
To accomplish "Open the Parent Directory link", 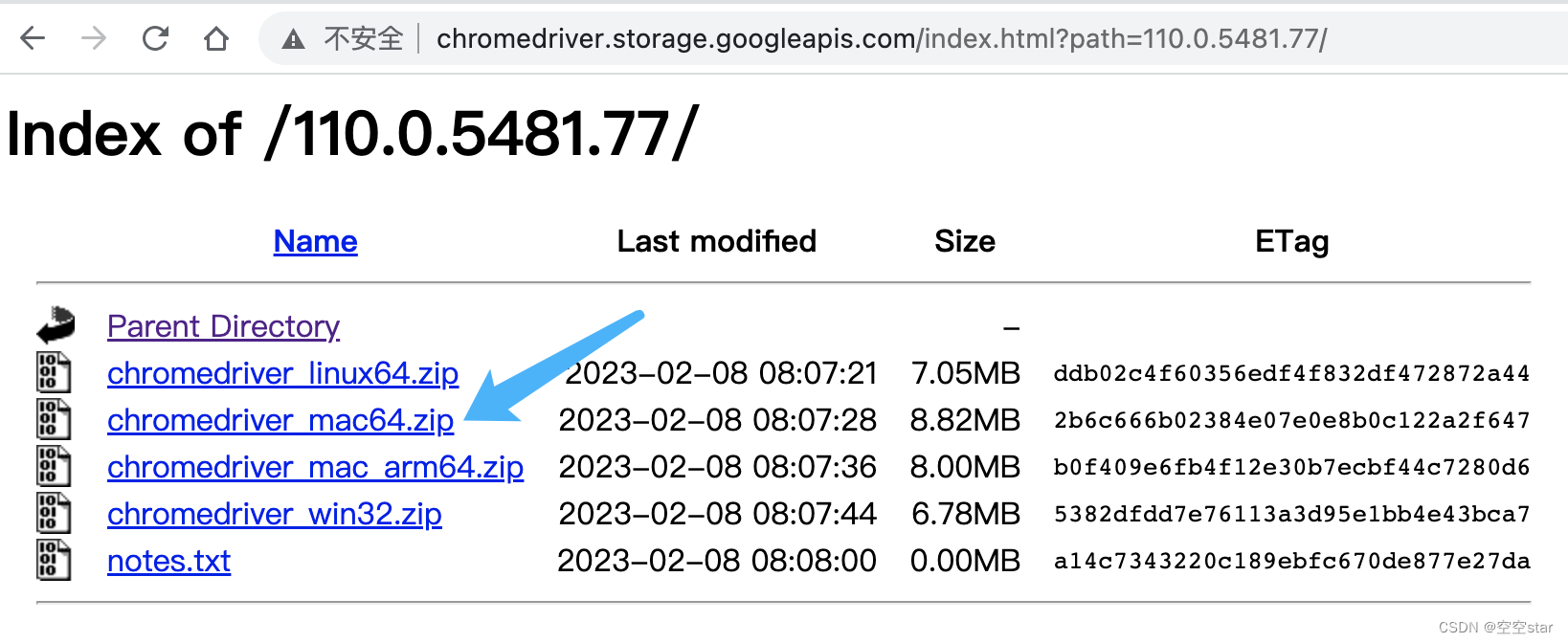I will tap(223, 326).
